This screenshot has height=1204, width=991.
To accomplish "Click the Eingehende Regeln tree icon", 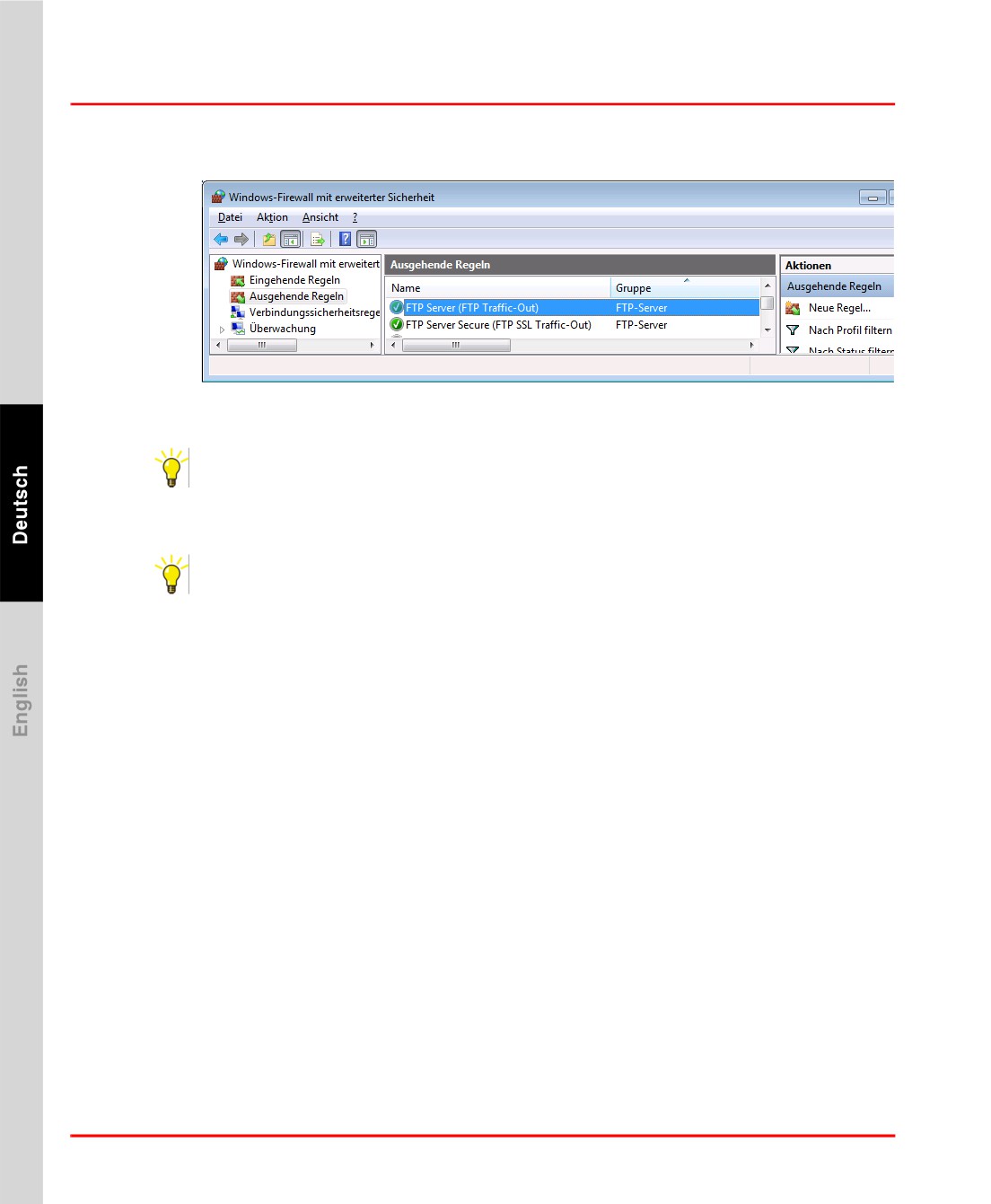I will 238,280.
